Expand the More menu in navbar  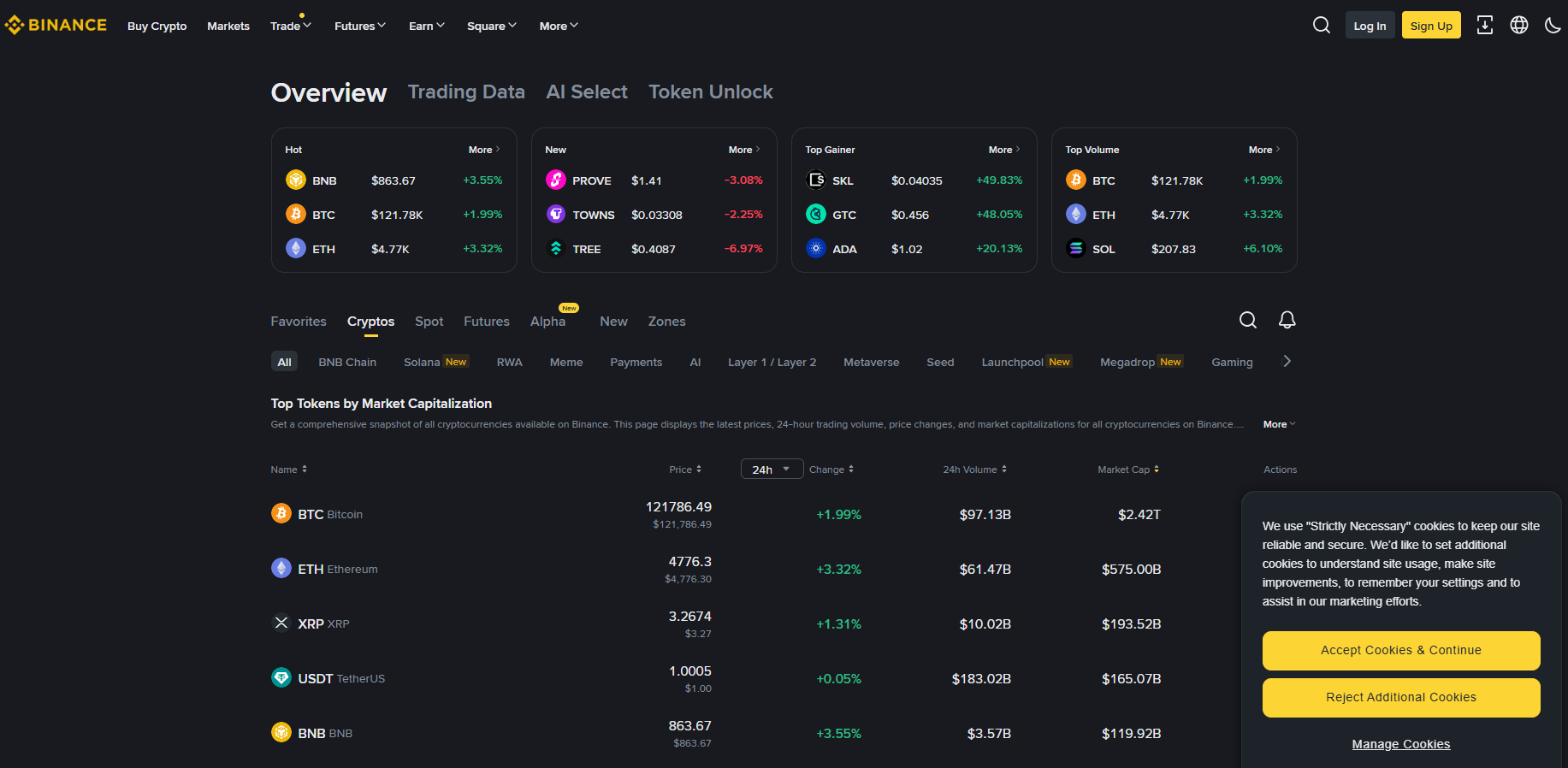pyautogui.click(x=559, y=26)
